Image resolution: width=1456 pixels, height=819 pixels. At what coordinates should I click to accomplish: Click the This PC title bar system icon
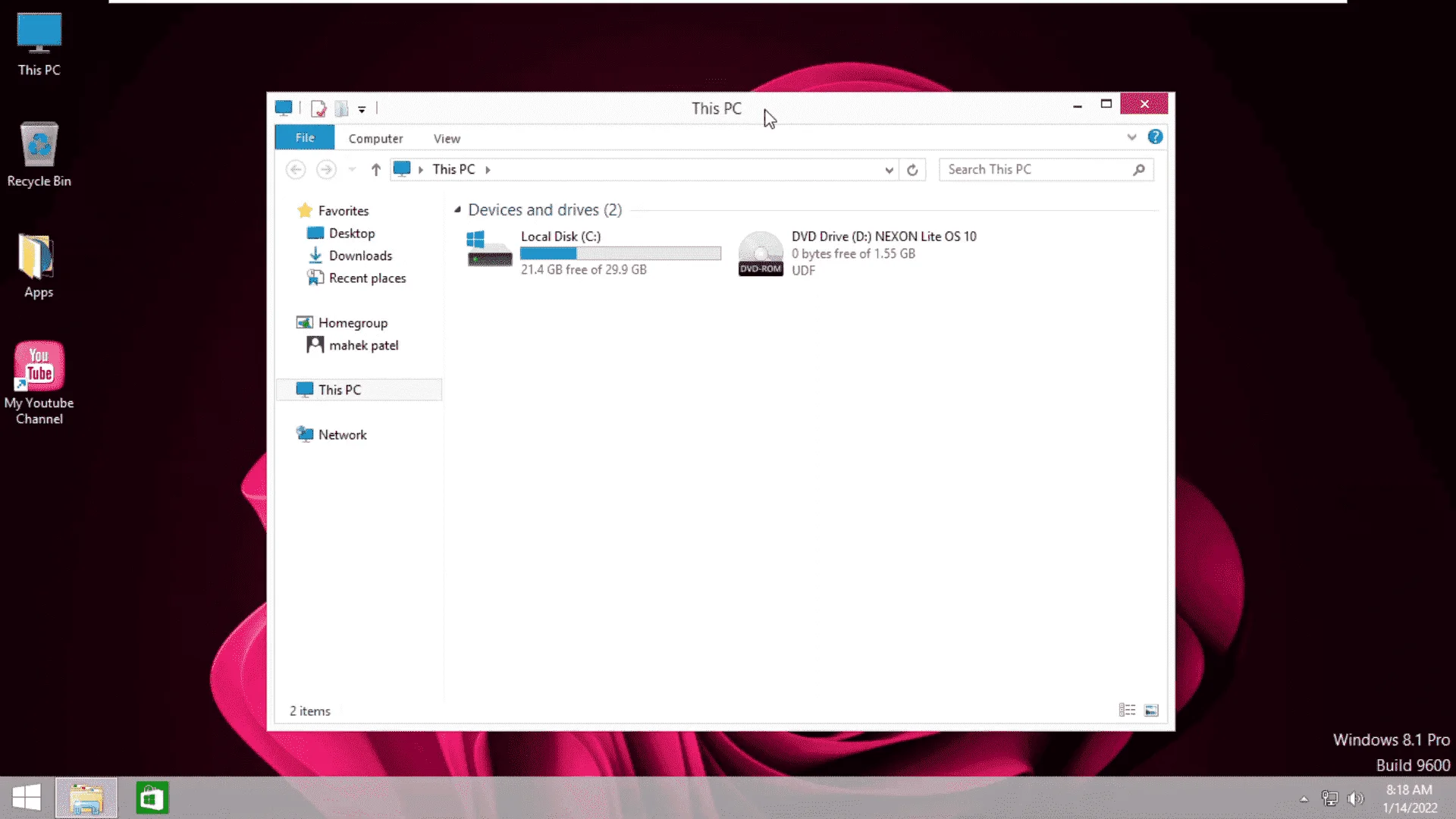(284, 108)
